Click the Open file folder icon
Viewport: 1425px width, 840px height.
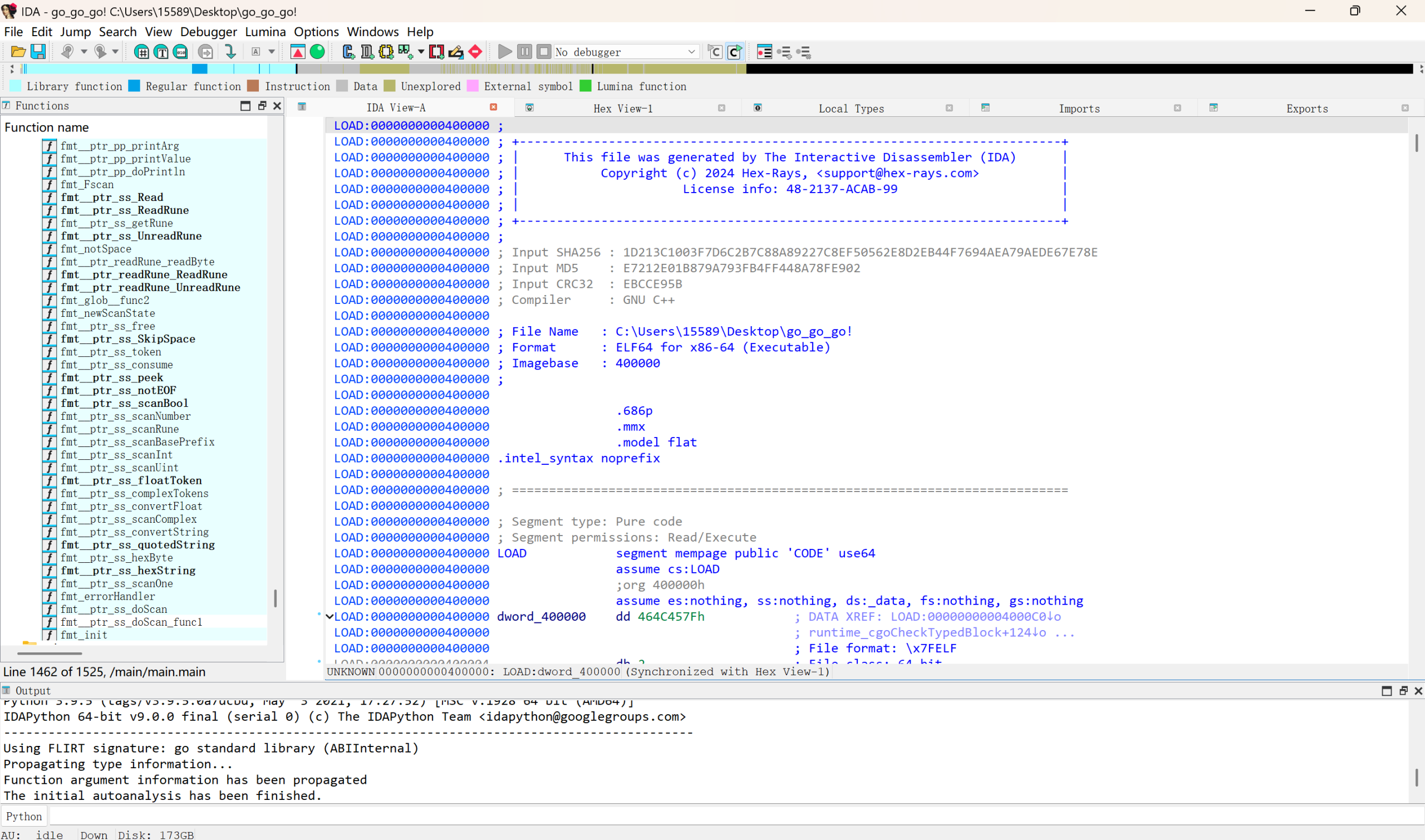[x=18, y=52]
